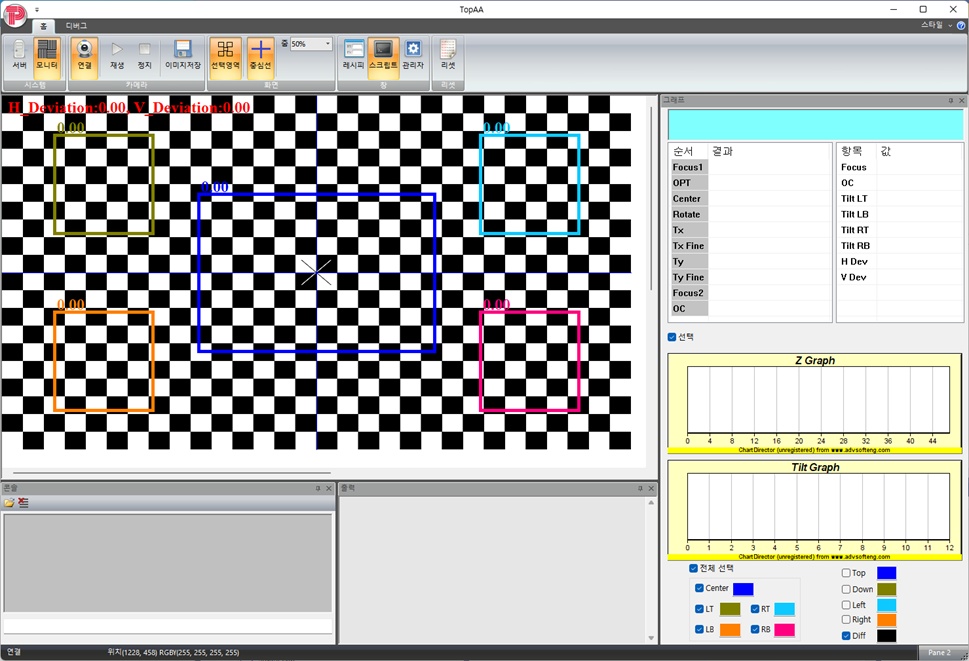Click the console command input field
This screenshot has width=969, height=661.
(167, 625)
